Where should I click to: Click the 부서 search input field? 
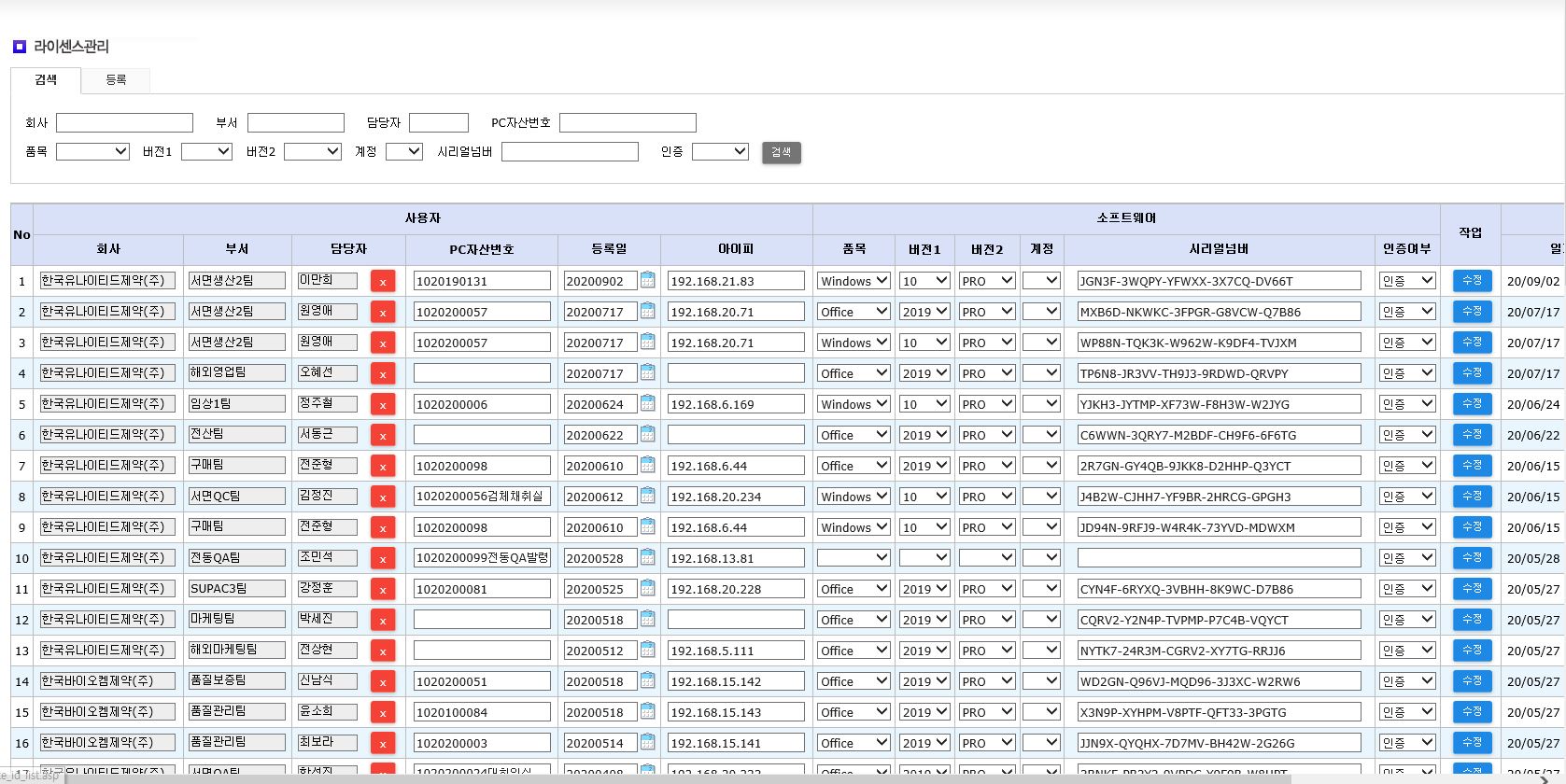click(296, 122)
